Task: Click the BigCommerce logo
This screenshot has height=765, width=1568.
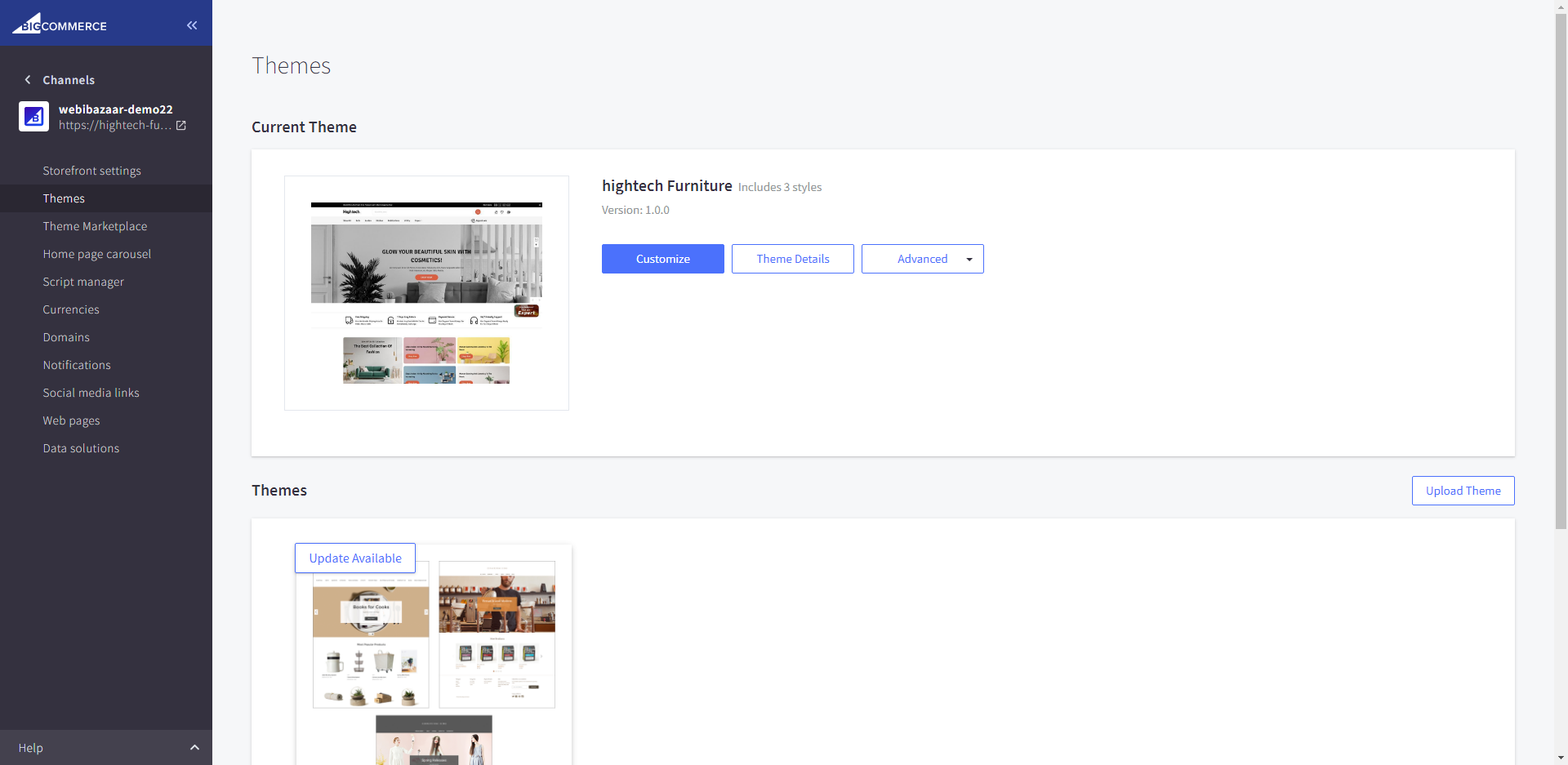Action: click(x=60, y=24)
